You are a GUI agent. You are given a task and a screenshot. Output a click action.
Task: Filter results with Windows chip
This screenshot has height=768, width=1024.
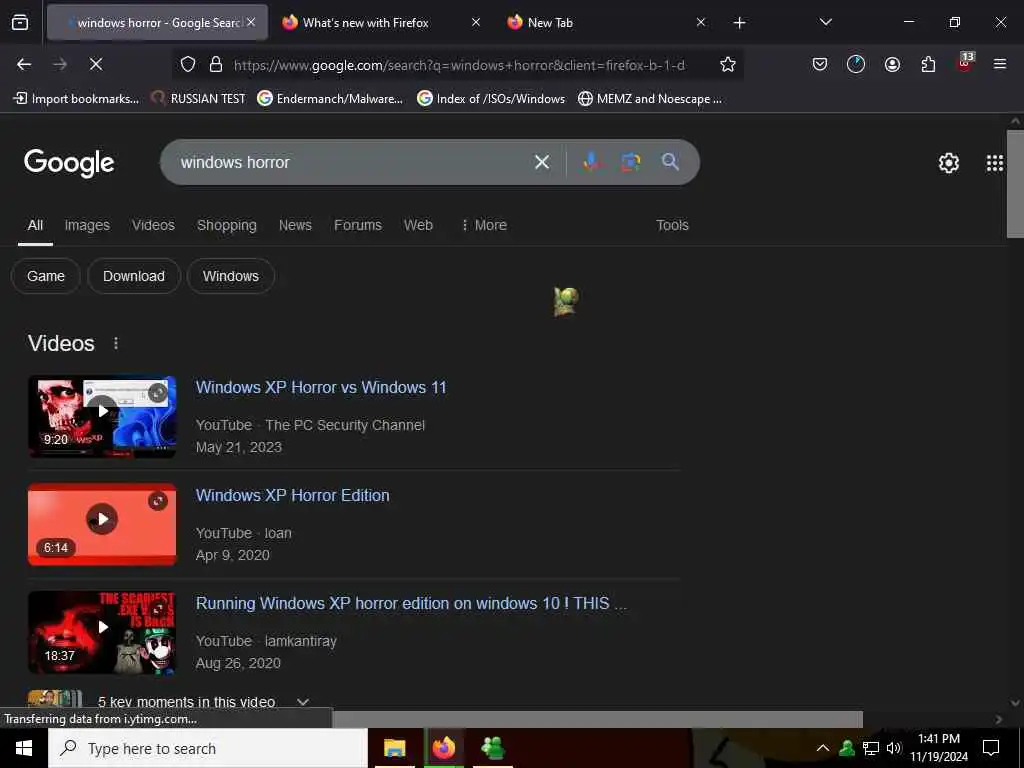(231, 276)
